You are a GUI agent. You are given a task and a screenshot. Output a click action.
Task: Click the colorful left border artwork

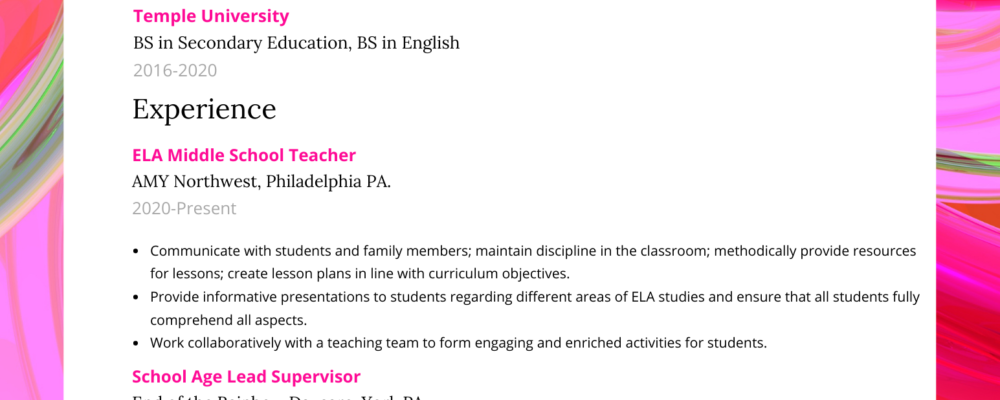(x=30, y=200)
